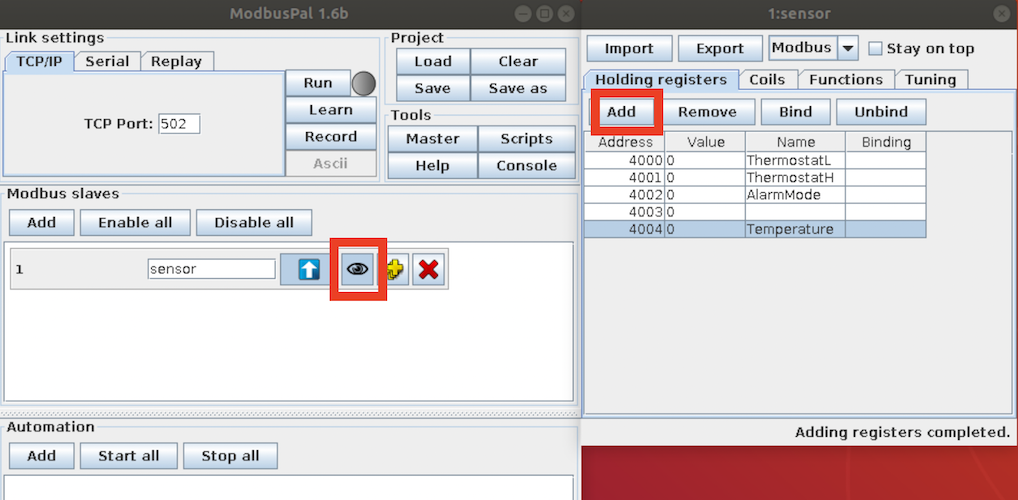Show the sensor slave editor with eye icon

(358, 269)
